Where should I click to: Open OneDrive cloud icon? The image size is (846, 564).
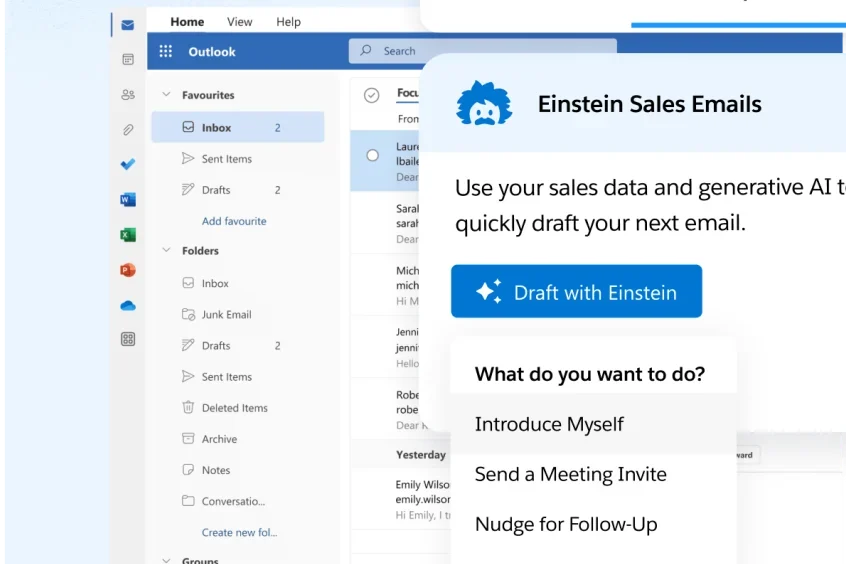click(x=128, y=305)
